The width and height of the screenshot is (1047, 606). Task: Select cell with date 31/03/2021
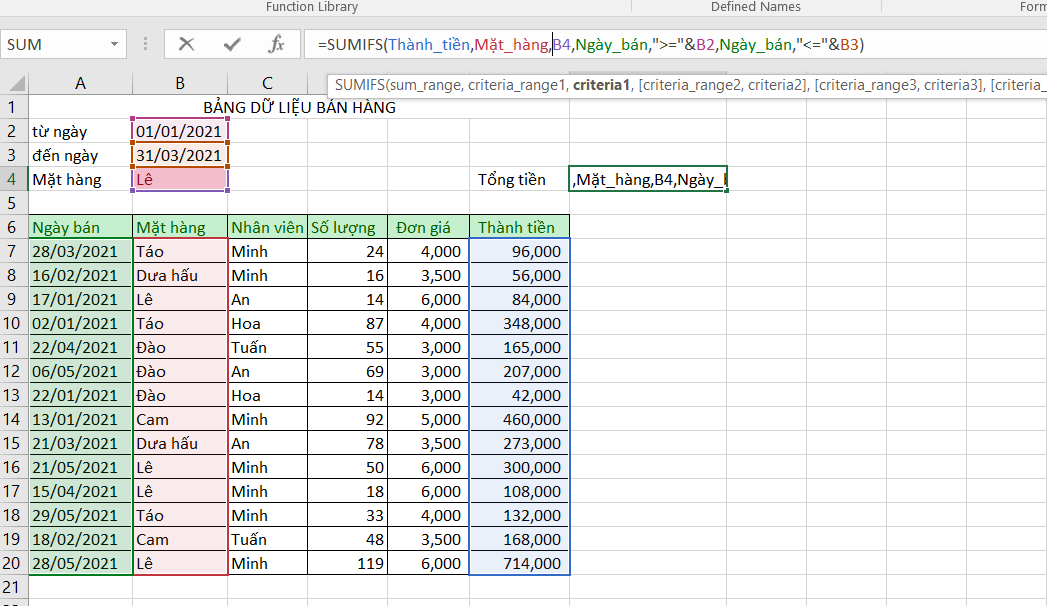[x=180, y=156]
